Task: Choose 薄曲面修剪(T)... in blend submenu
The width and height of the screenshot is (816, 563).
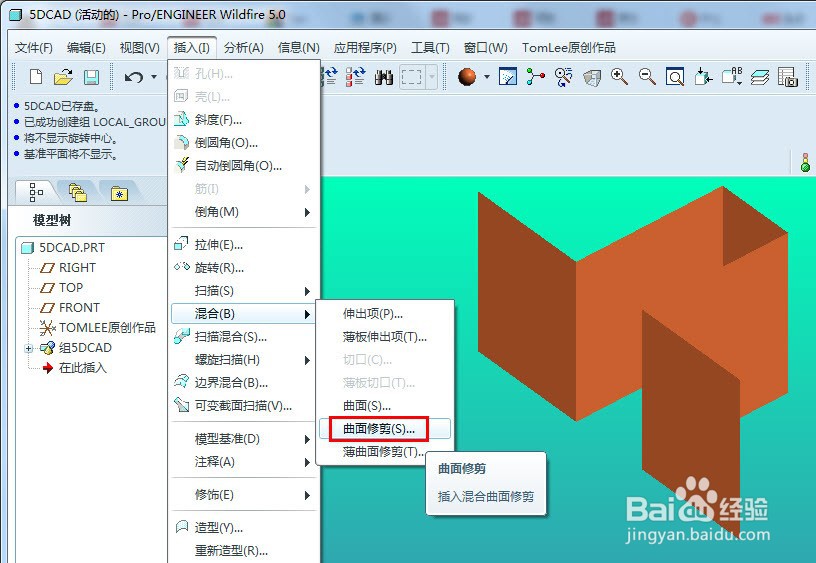Action: coord(385,452)
